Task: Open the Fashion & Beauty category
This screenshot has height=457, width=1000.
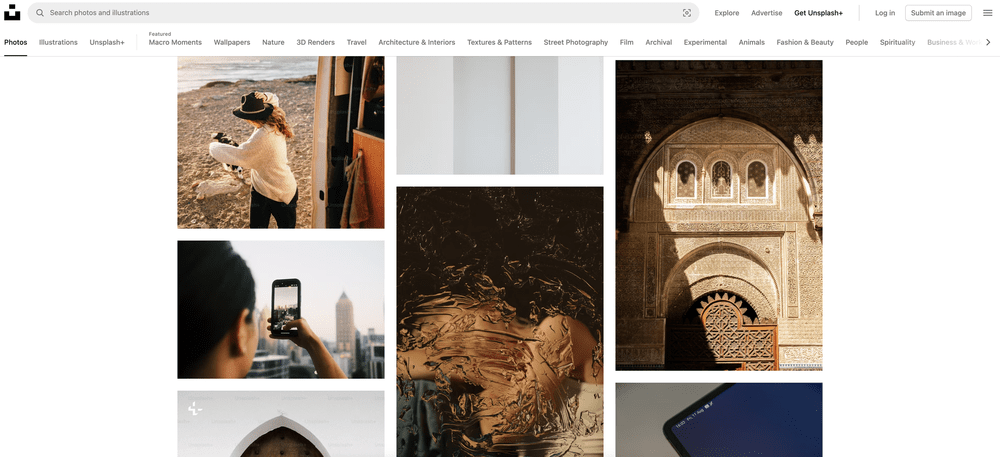Action: [805, 43]
